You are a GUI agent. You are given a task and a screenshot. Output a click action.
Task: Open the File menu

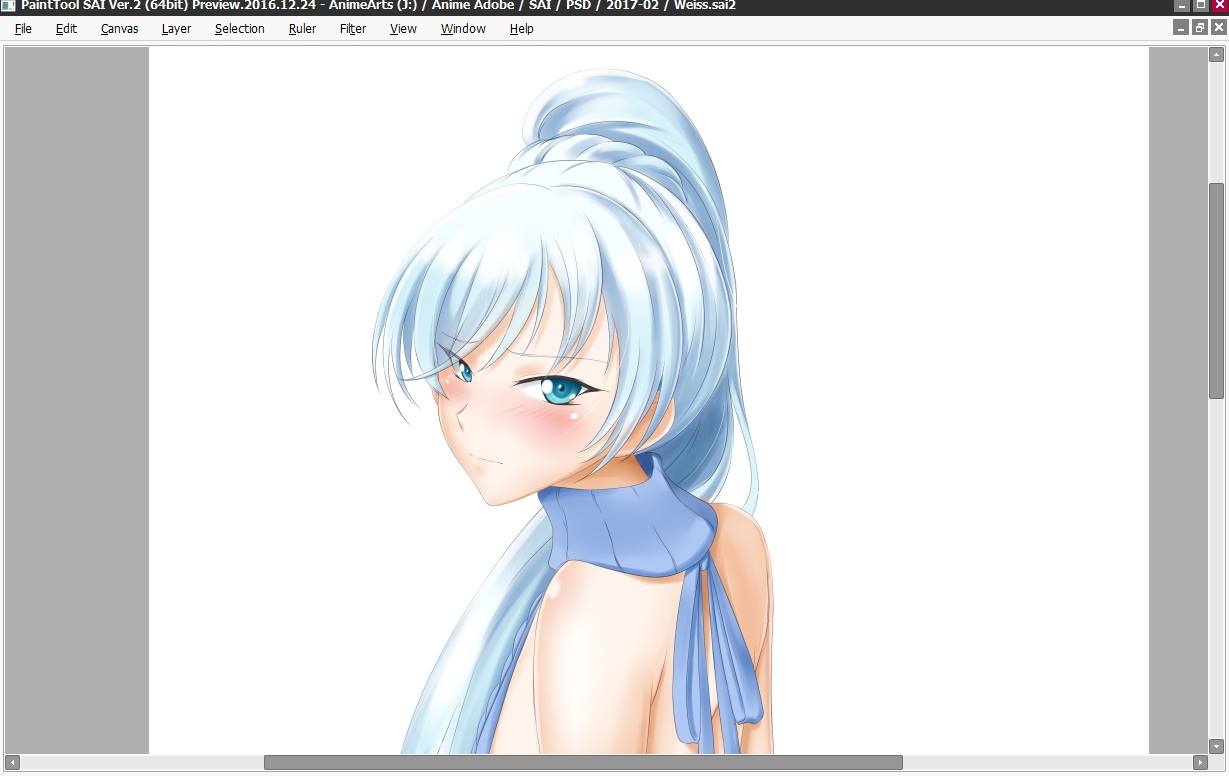click(x=23, y=28)
